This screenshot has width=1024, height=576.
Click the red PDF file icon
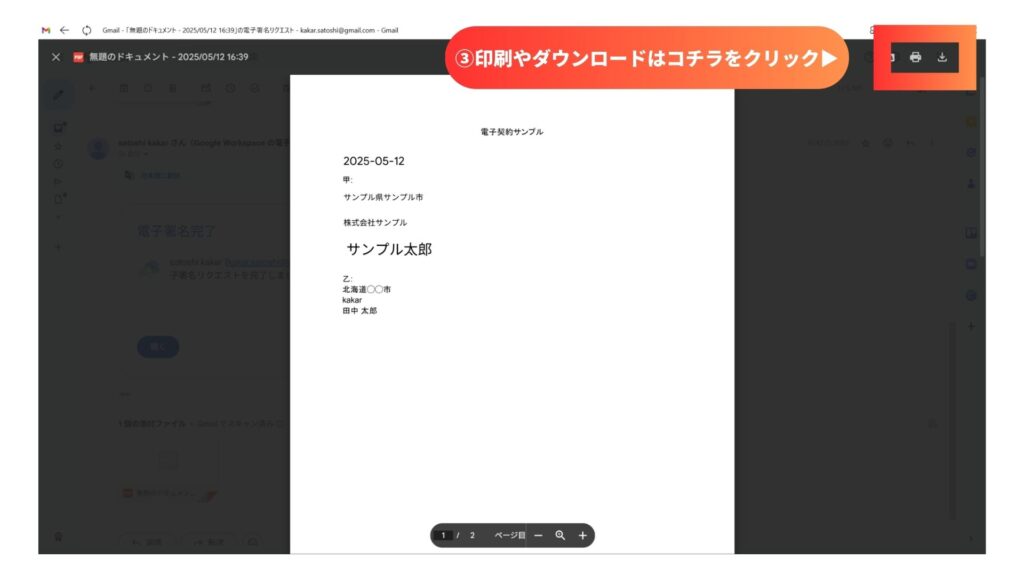click(x=78, y=57)
